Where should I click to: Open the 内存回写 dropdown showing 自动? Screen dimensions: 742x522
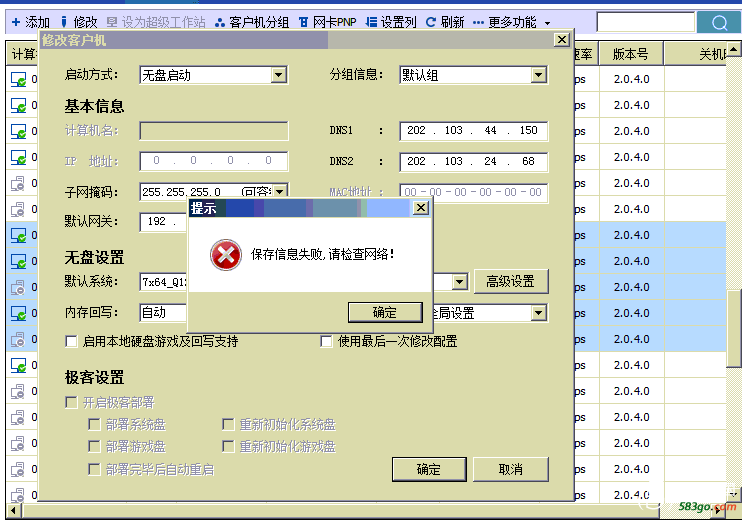point(163,312)
